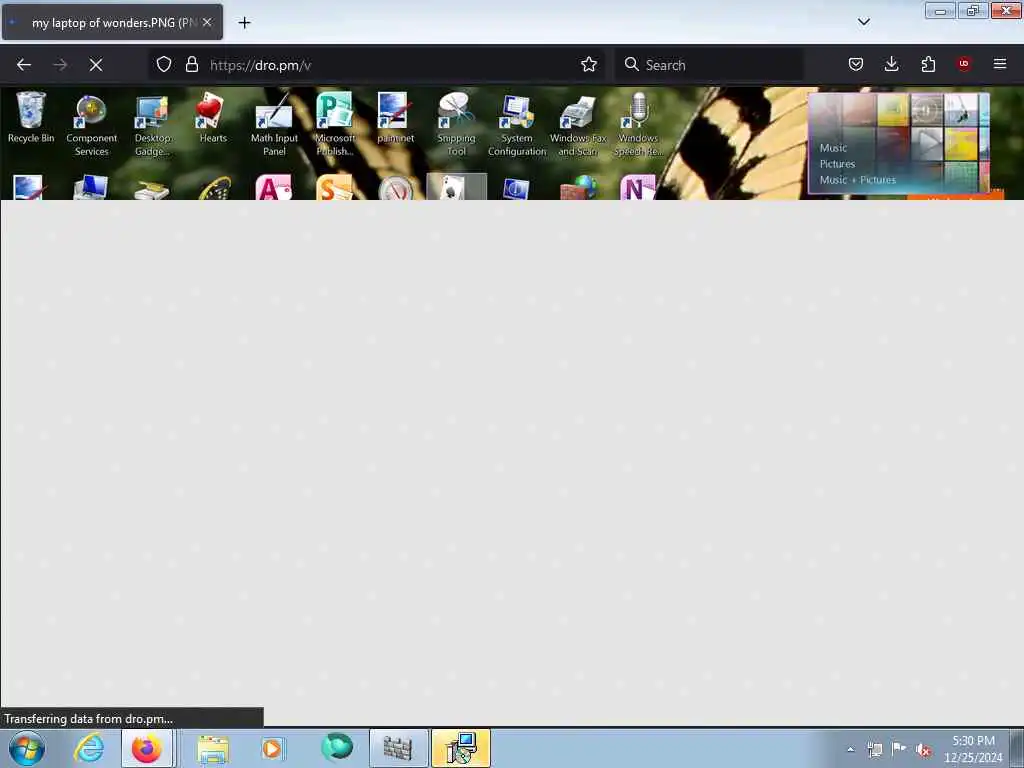Image resolution: width=1024 pixels, height=768 pixels.
Task: Open a new tab with plus button
Action: pyautogui.click(x=244, y=23)
